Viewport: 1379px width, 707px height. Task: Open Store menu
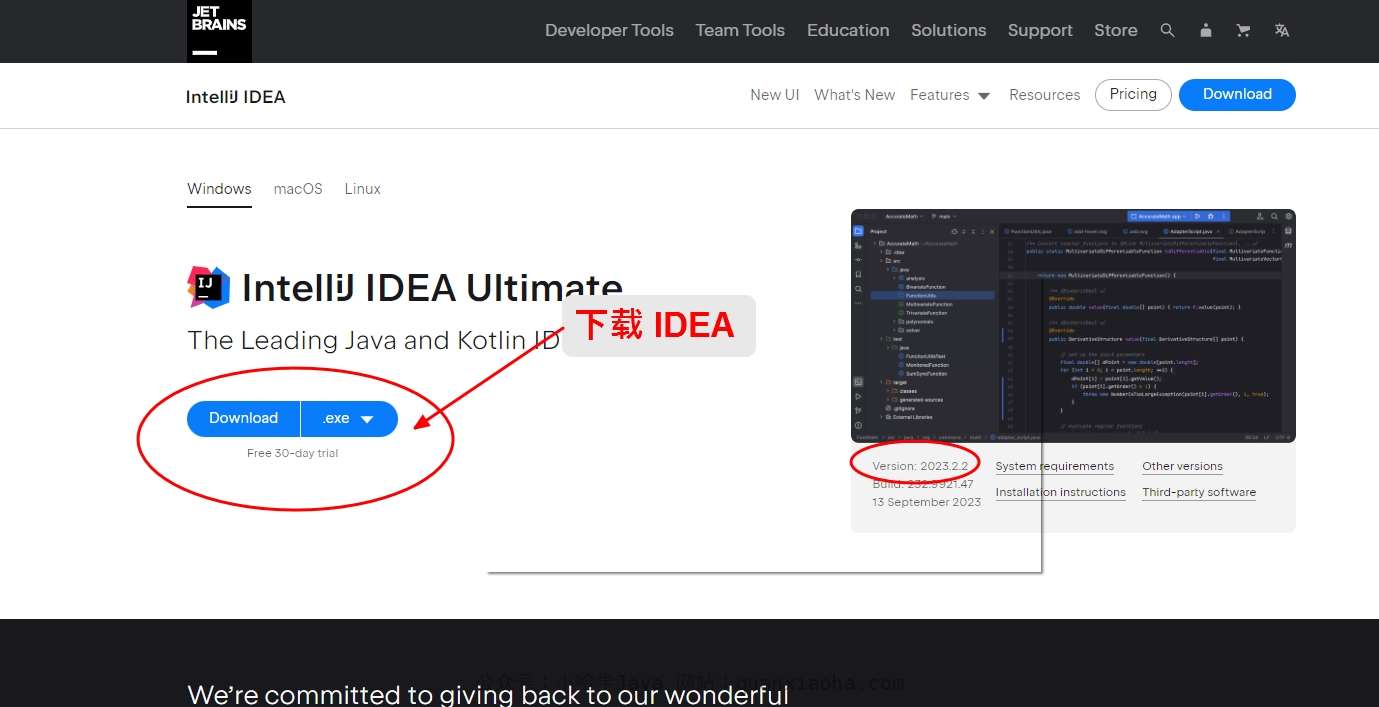tap(1115, 31)
